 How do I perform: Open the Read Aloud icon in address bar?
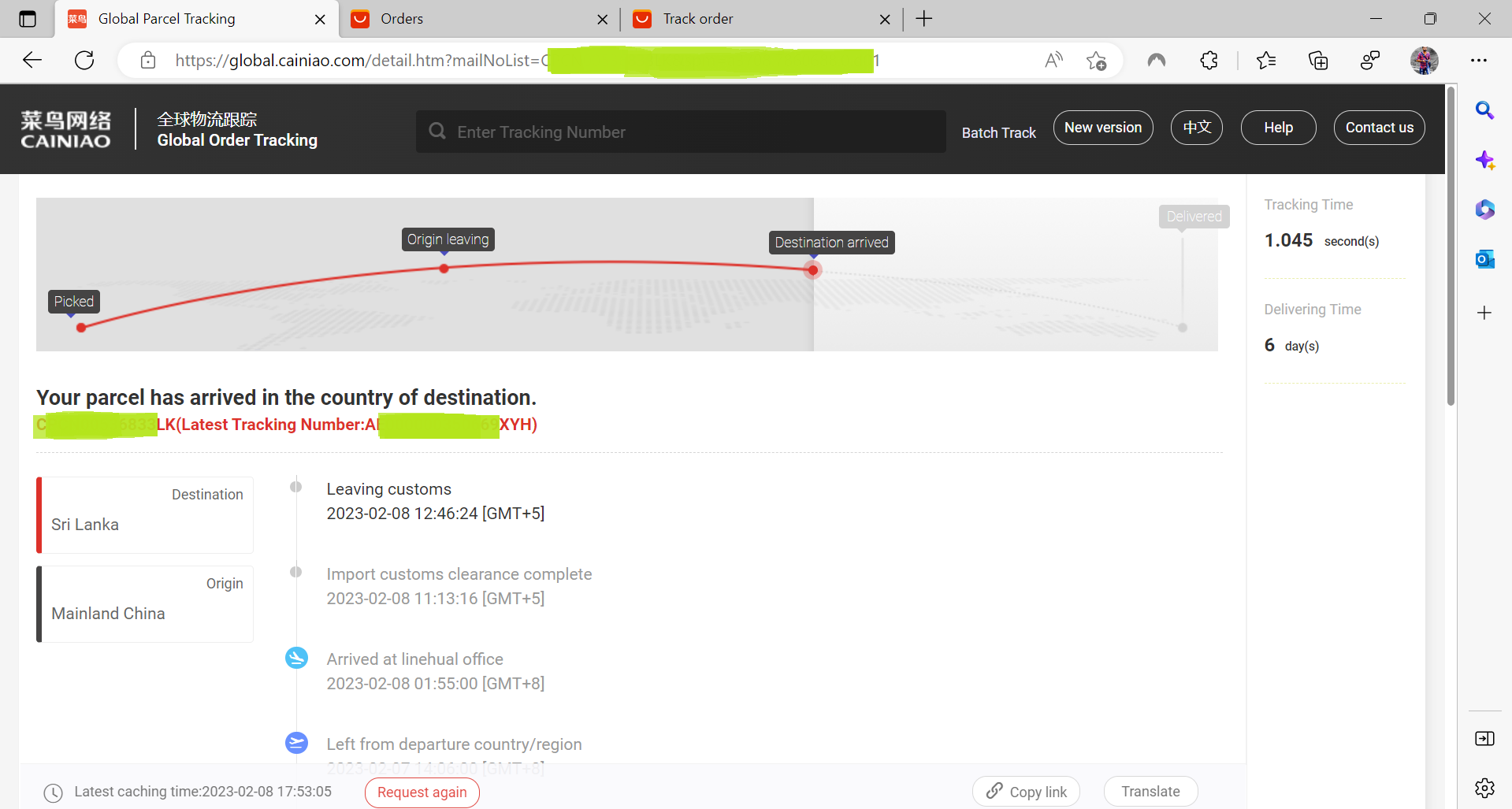(x=1053, y=60)
